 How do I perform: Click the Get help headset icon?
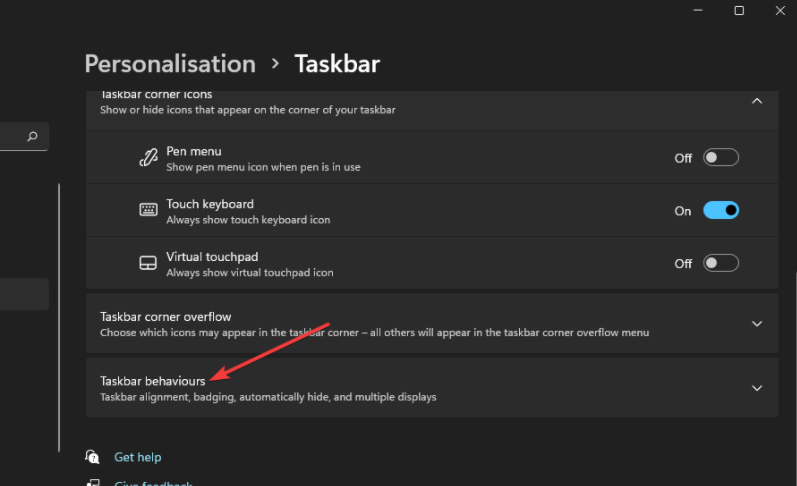click(x=93, y=457)
